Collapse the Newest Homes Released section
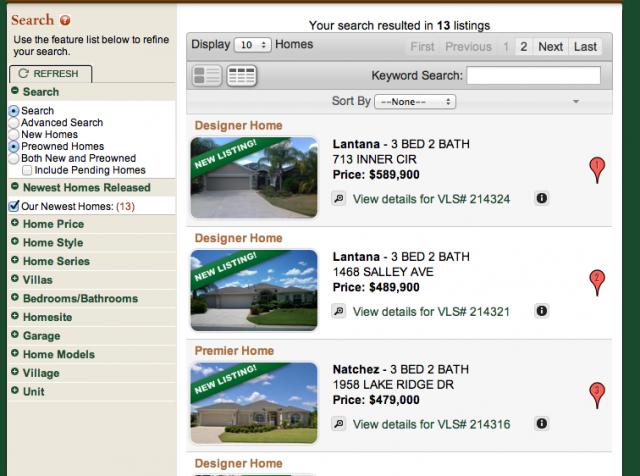This screenshot has height=476, width=640. [15, 186]
